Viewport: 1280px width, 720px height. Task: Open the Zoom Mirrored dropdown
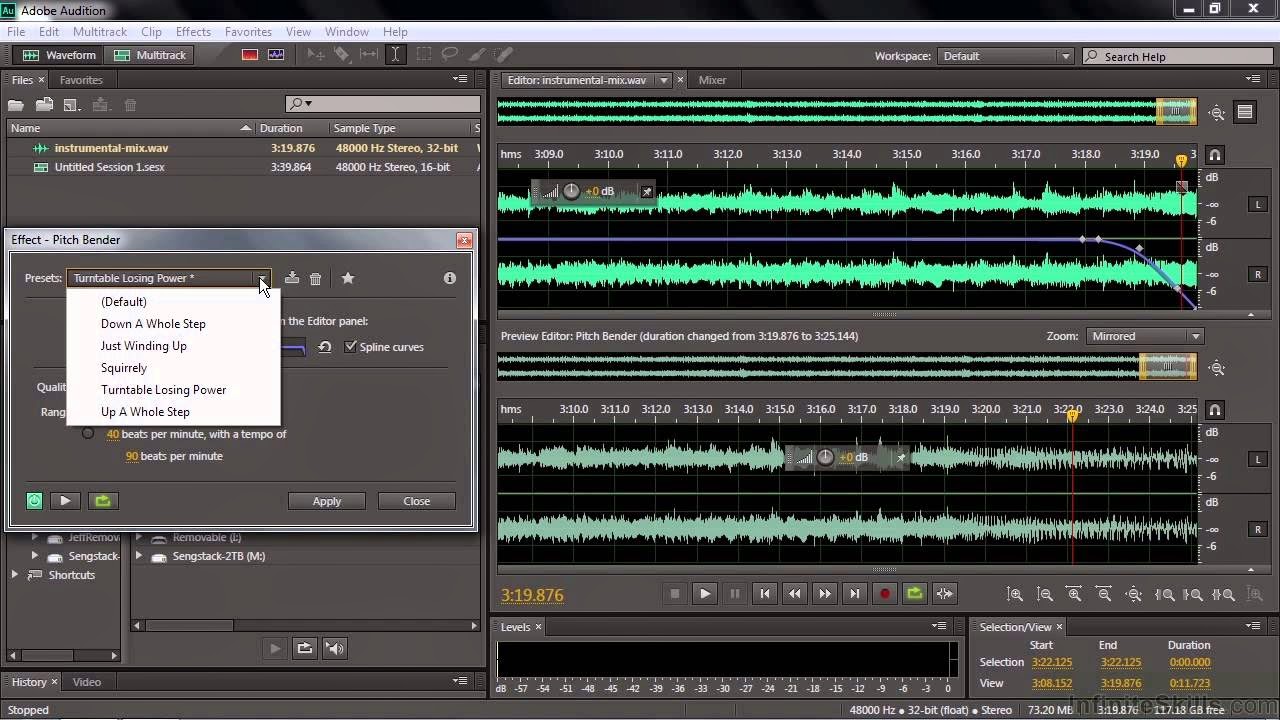(1144, 336)
